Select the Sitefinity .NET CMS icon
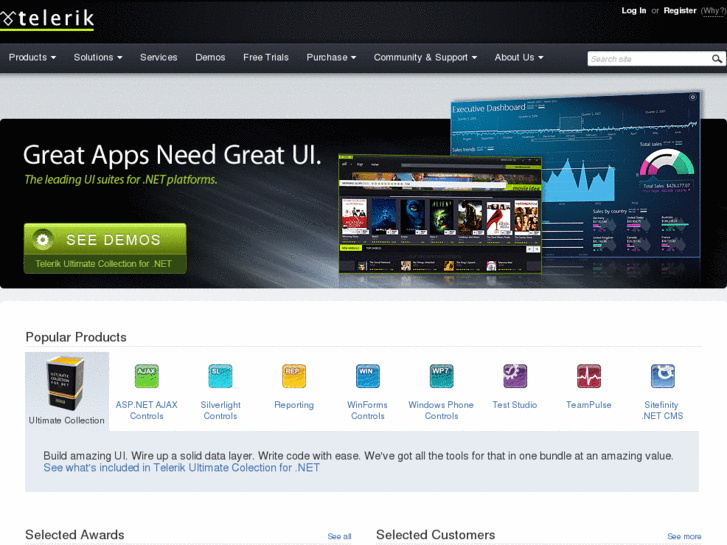This screenshot has height=545, width=727. (x=663, y=376)
